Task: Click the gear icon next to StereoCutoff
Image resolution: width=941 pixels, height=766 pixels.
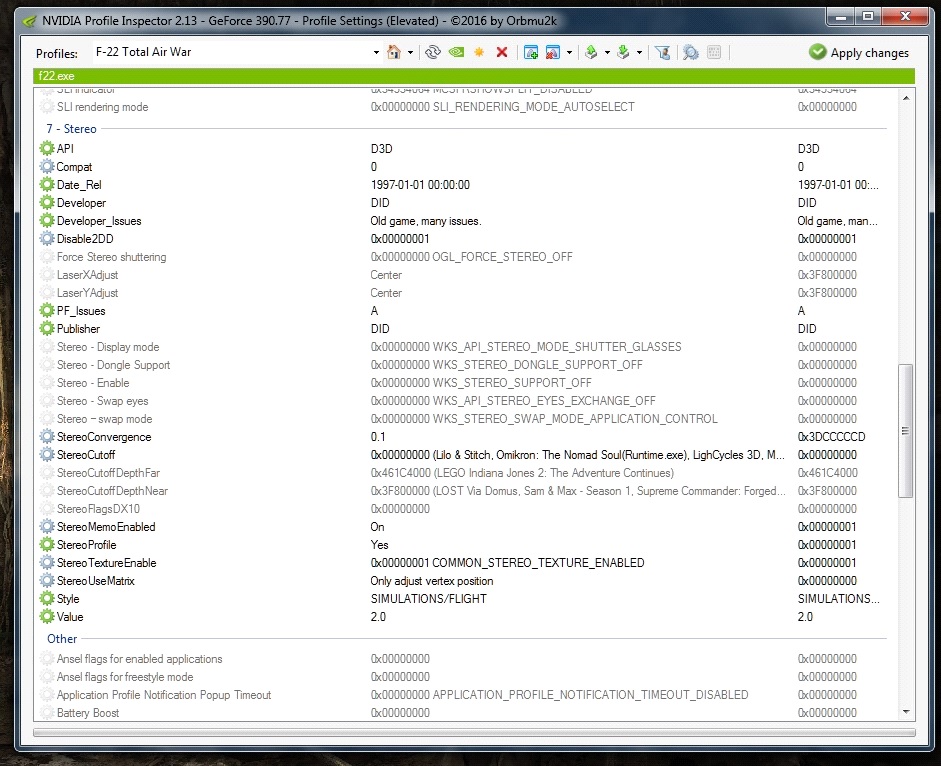Action: point(47,454)
